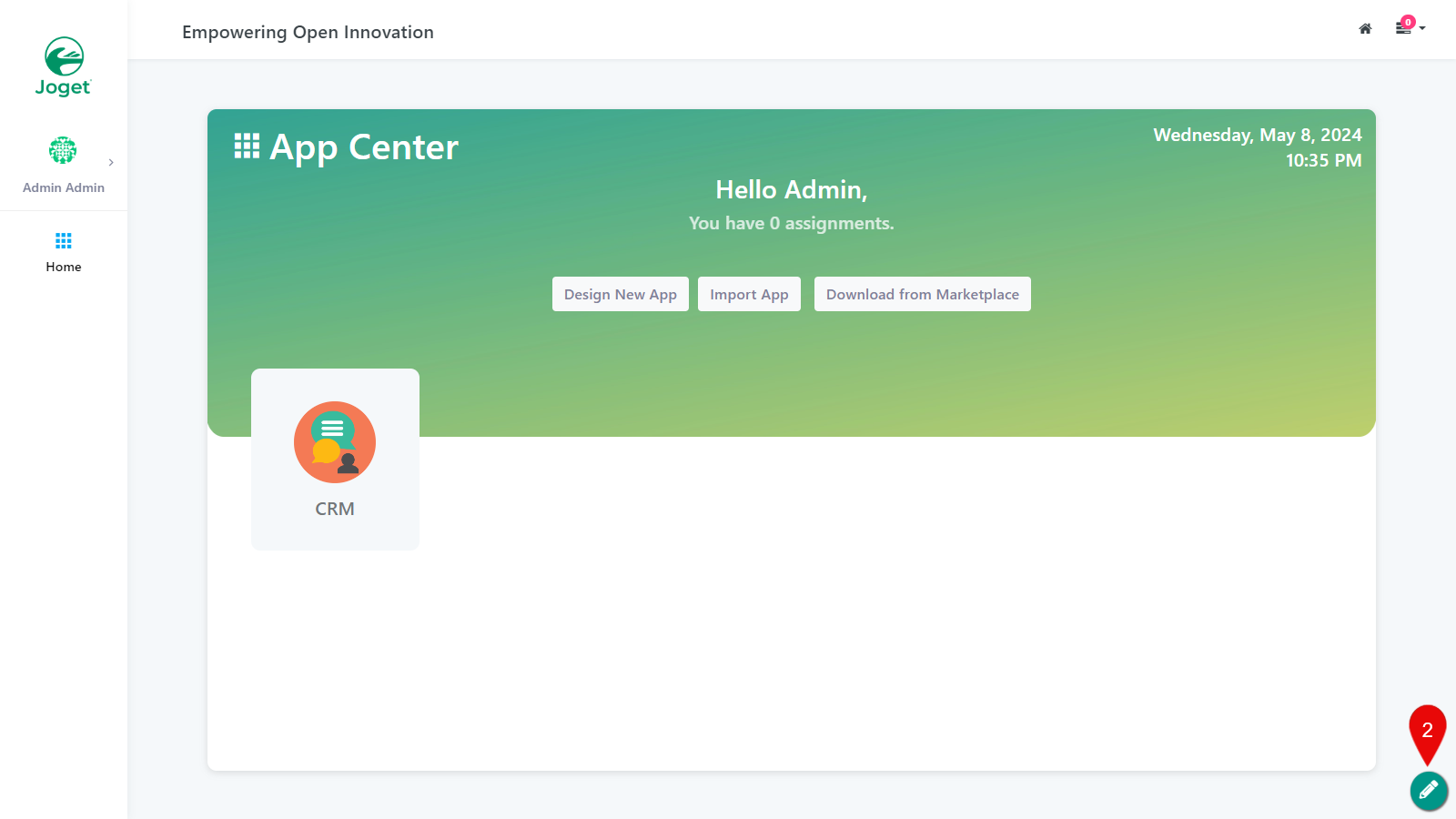
Task: Click the CRM app label
Action: (x=335, y=509)
